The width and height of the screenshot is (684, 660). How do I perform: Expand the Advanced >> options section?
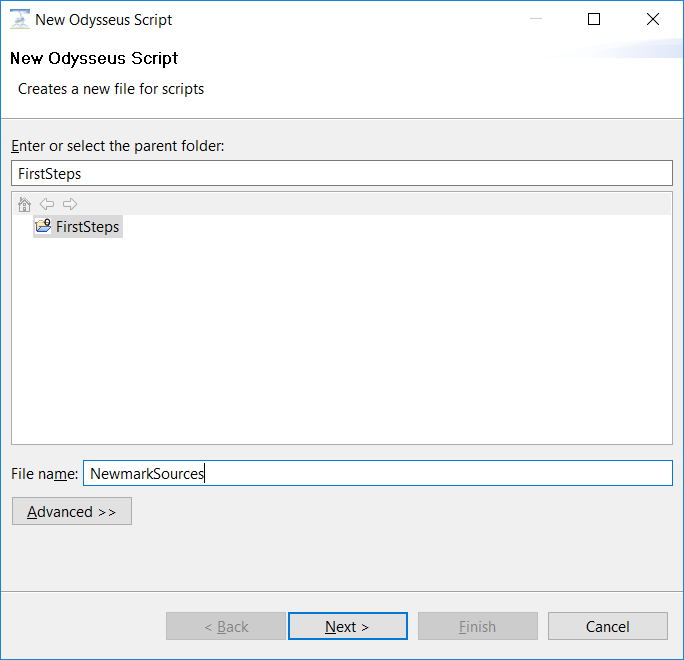click(72, 512)
